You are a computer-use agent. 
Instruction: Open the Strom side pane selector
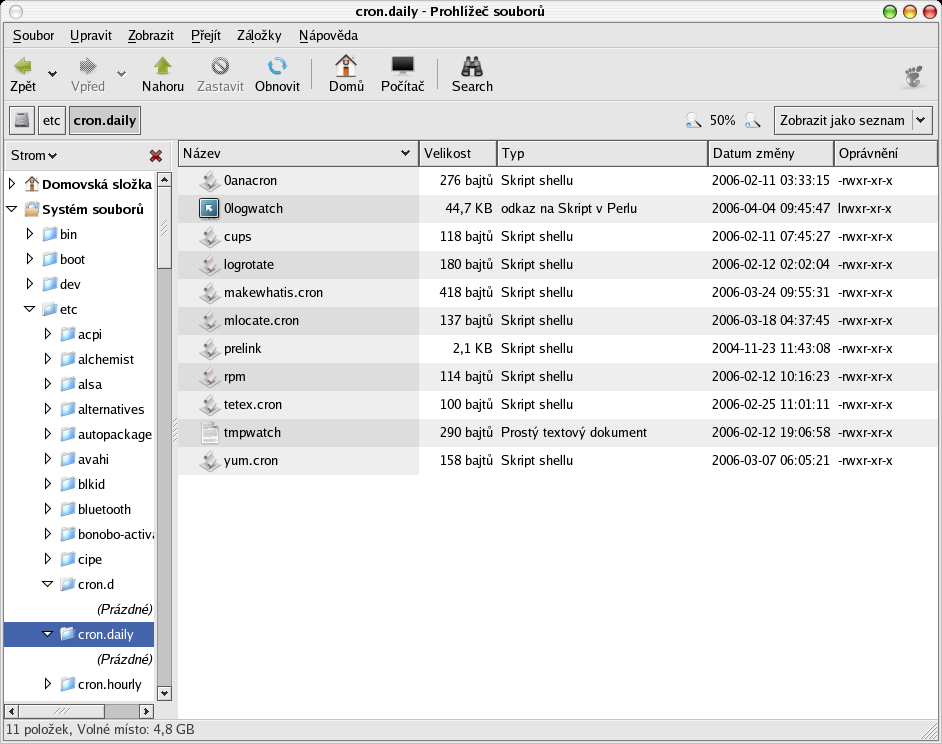[34, 156]
